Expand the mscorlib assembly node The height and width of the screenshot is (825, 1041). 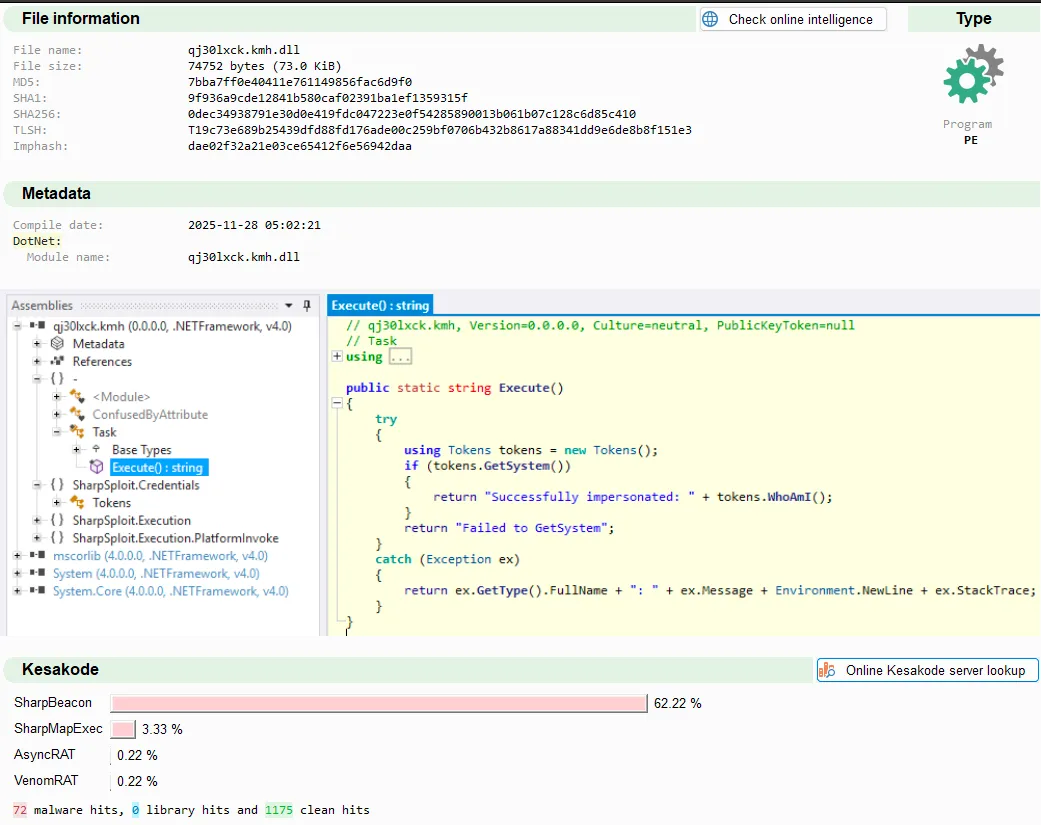tap(17, 556)
